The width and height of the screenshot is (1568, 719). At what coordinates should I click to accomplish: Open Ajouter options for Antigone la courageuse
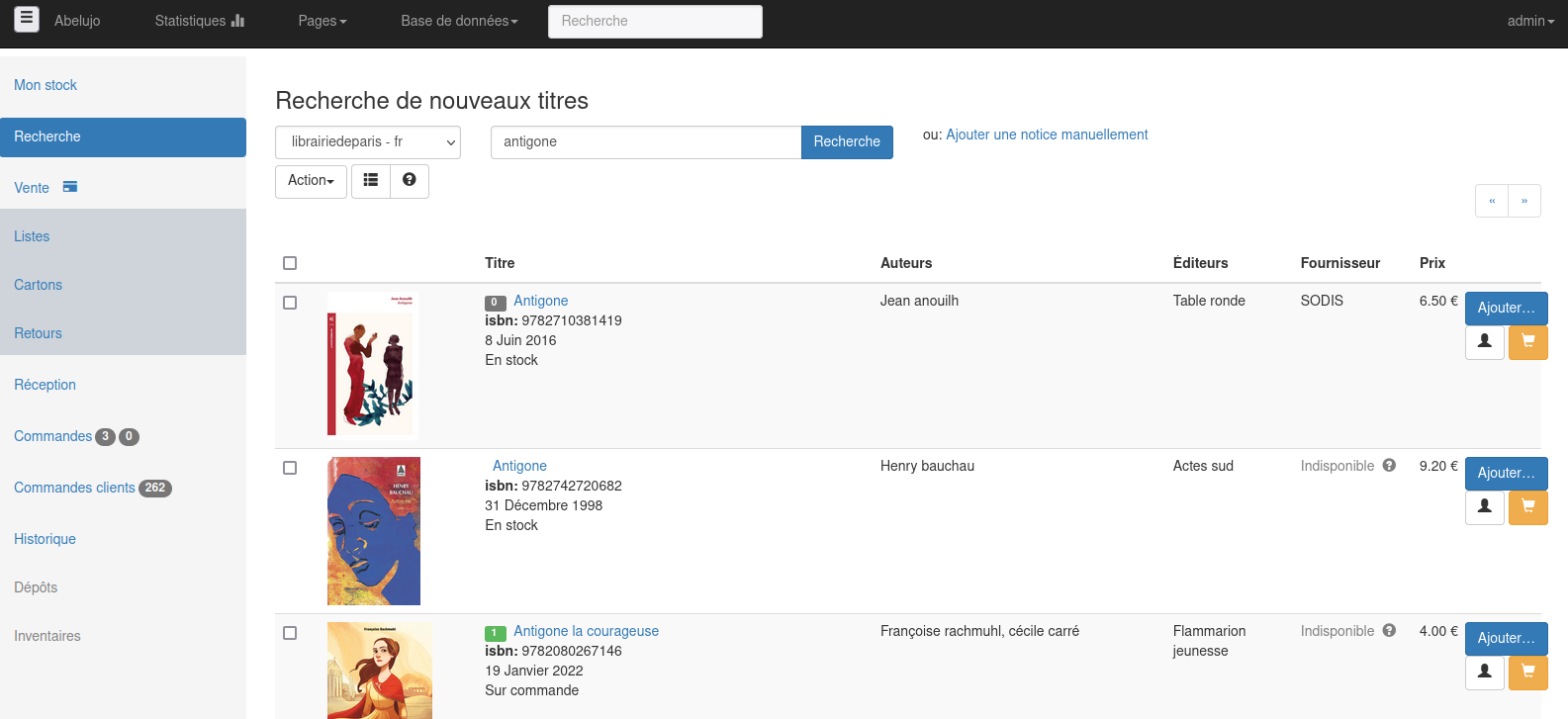pyautogui.click(x=1506, y=638)
